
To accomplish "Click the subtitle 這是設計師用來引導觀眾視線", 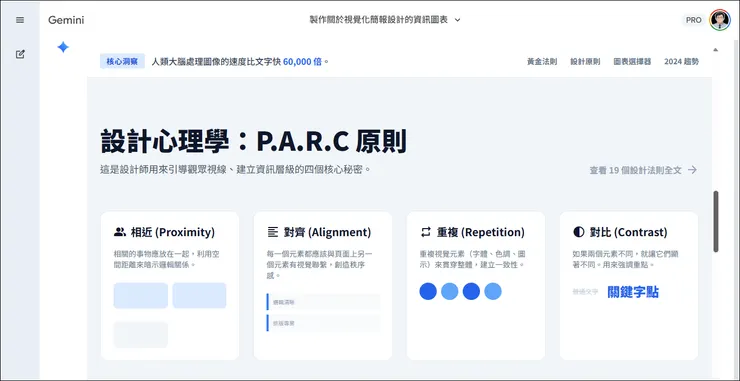I will (x=235, y=169).
